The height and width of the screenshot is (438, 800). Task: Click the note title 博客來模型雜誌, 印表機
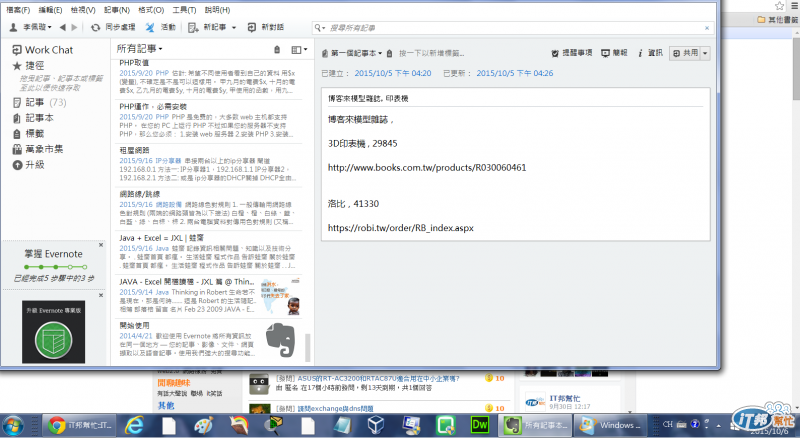[x=368, y=99]
